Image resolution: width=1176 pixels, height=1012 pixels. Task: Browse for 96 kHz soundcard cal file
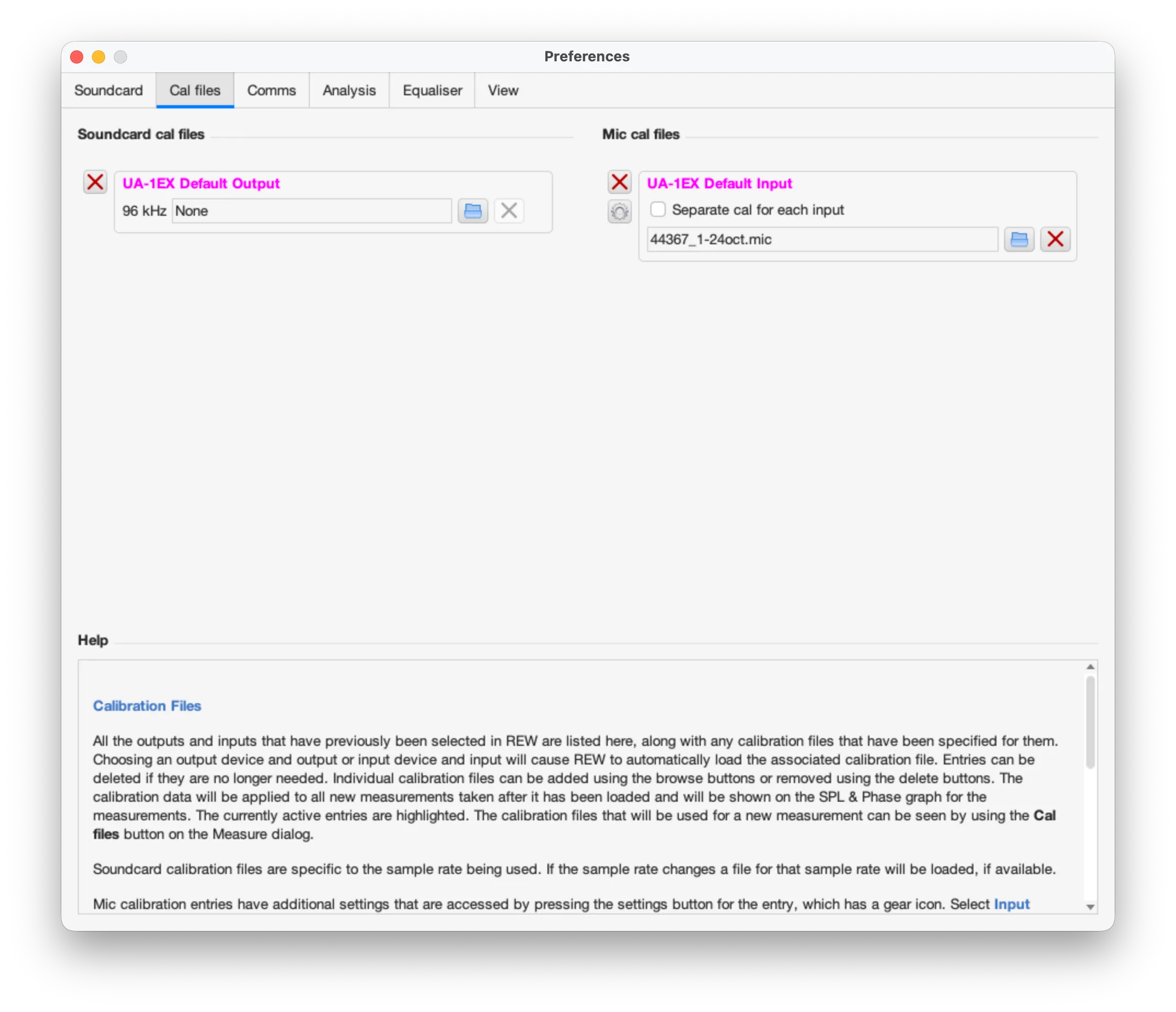pos(473,211)
